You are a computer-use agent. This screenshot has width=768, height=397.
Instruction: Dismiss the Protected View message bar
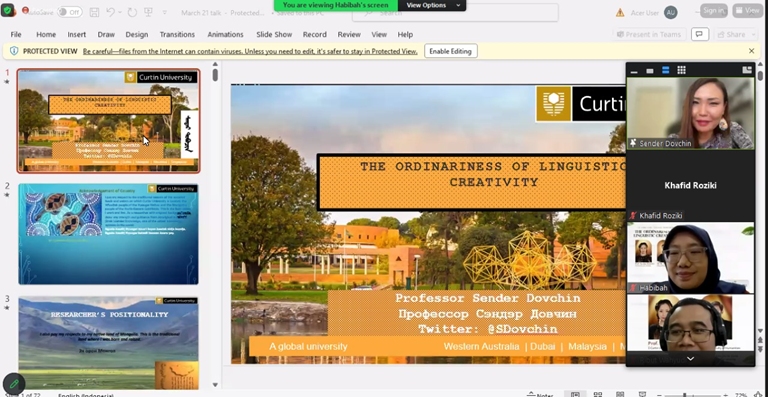point(751,51)
